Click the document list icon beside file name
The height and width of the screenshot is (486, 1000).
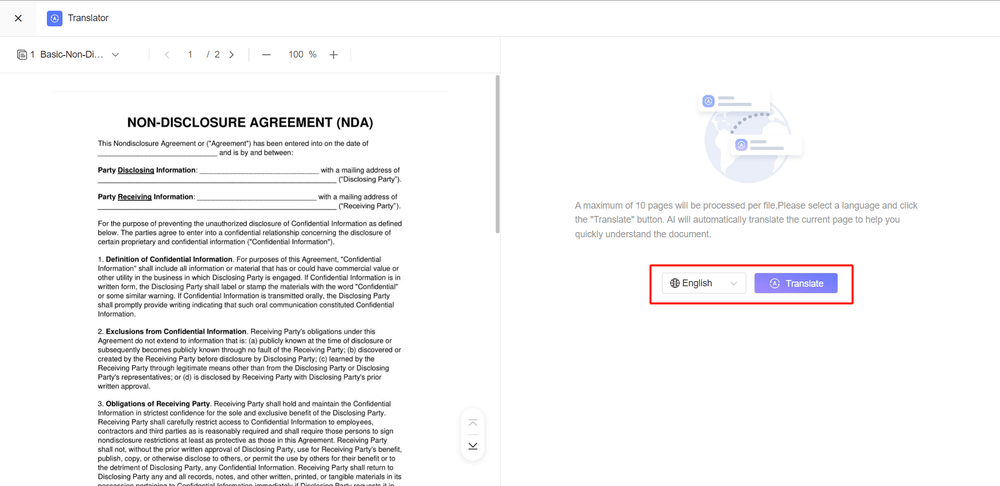[22, 55]
